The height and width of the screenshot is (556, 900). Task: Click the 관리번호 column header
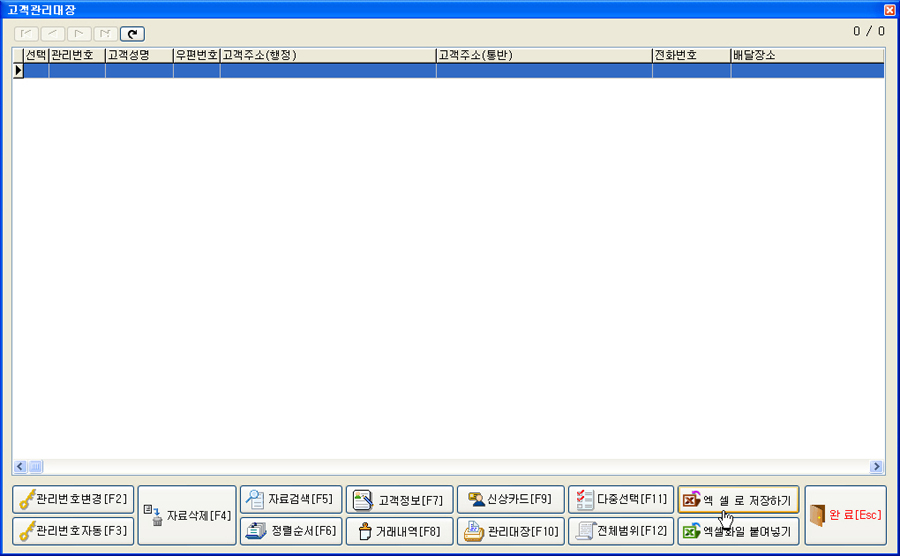tap(77, 55)
